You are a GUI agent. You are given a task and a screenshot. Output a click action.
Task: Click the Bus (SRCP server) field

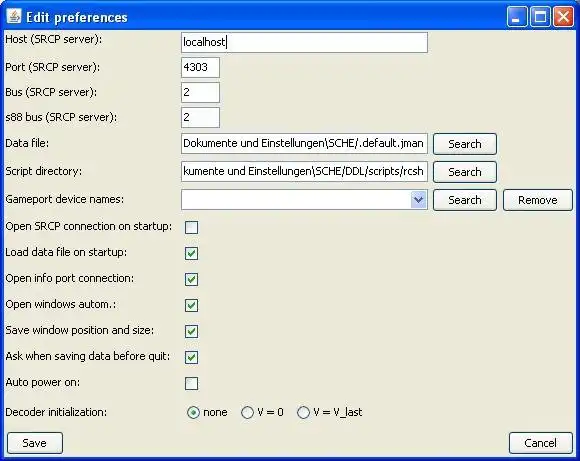tap(200, 92)
